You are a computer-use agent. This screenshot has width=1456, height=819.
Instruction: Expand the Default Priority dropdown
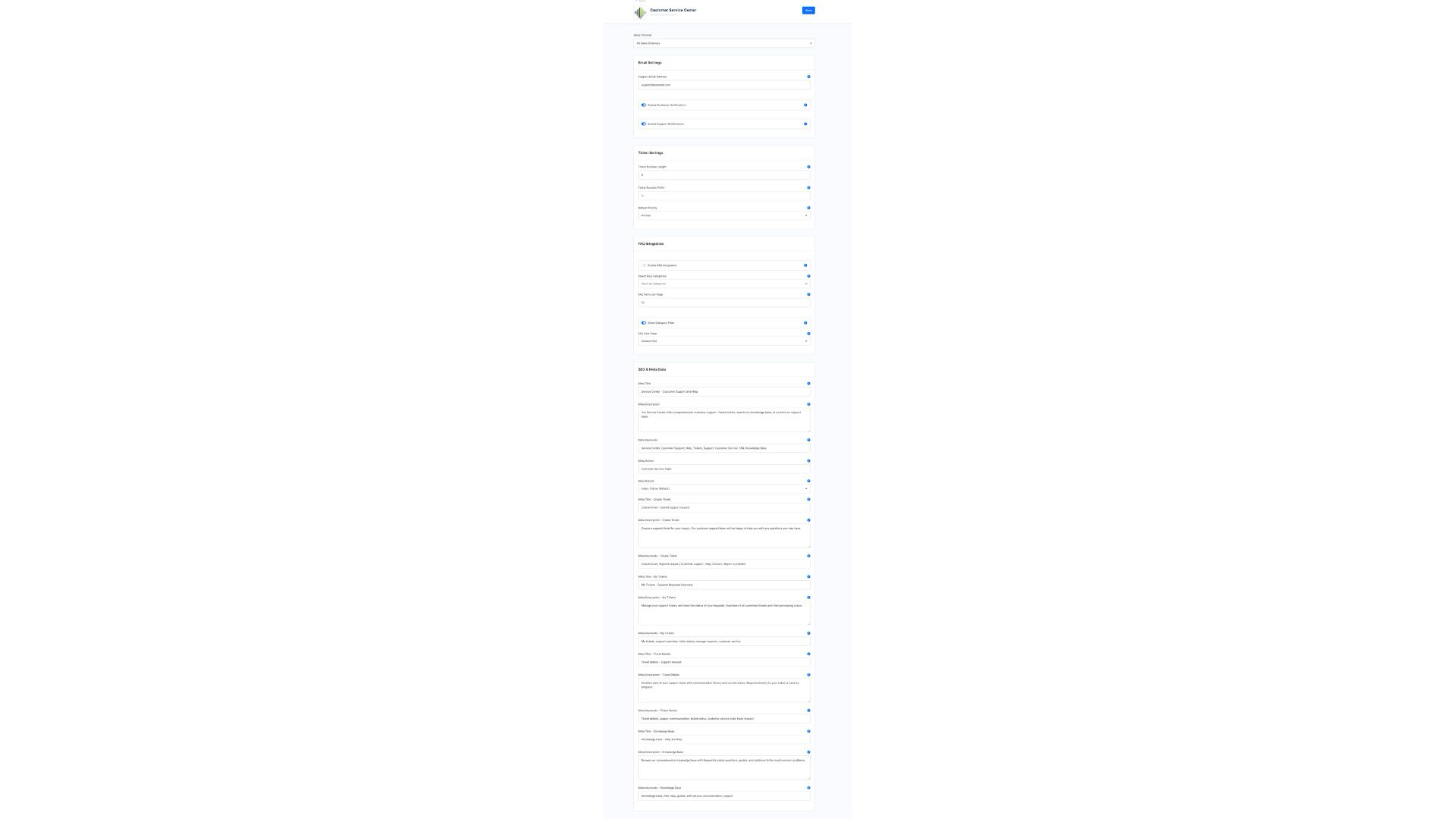click(724, 215)
